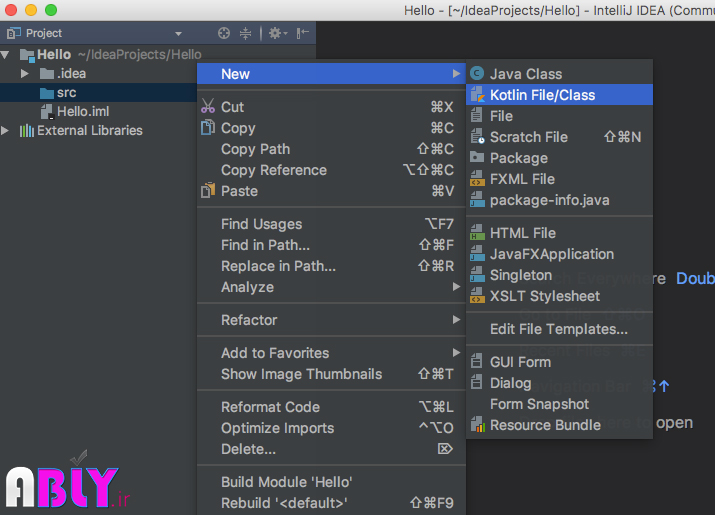Expand the Refactor submenu arrow
This screenshot has height=515, width=715.
[456, 319]
